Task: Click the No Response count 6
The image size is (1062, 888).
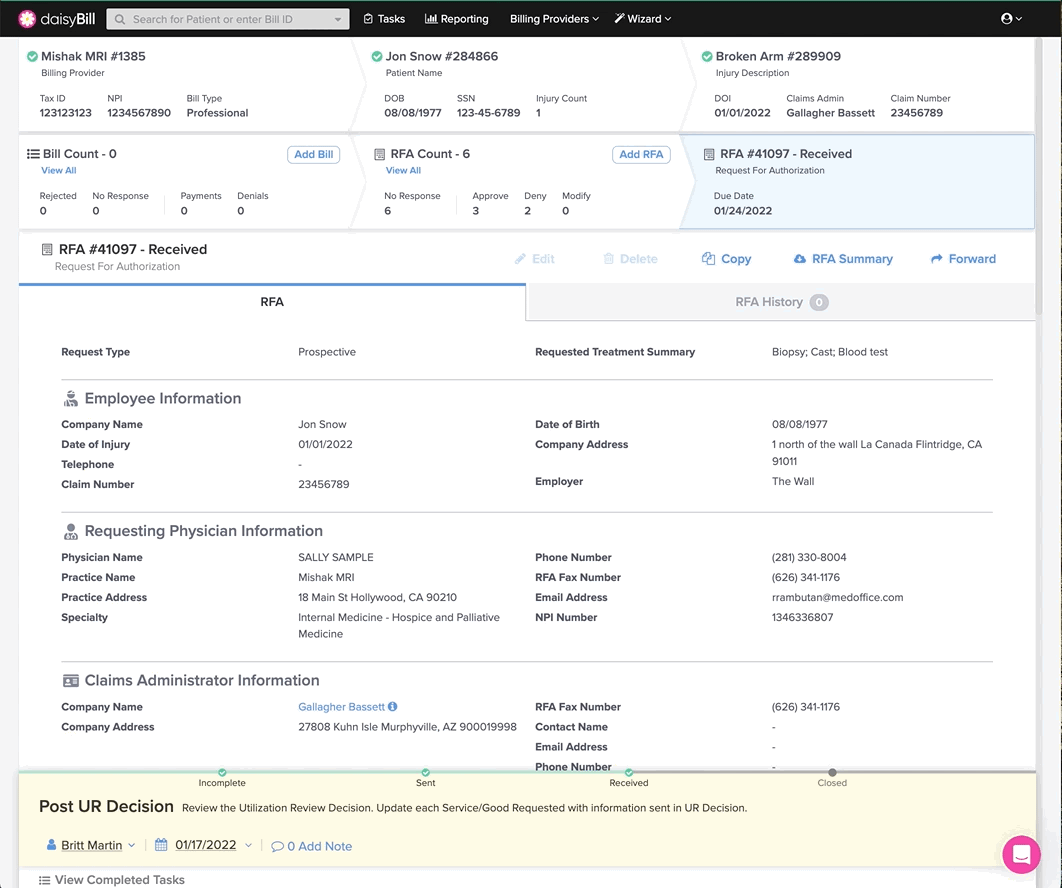Action: click(387, 211)
